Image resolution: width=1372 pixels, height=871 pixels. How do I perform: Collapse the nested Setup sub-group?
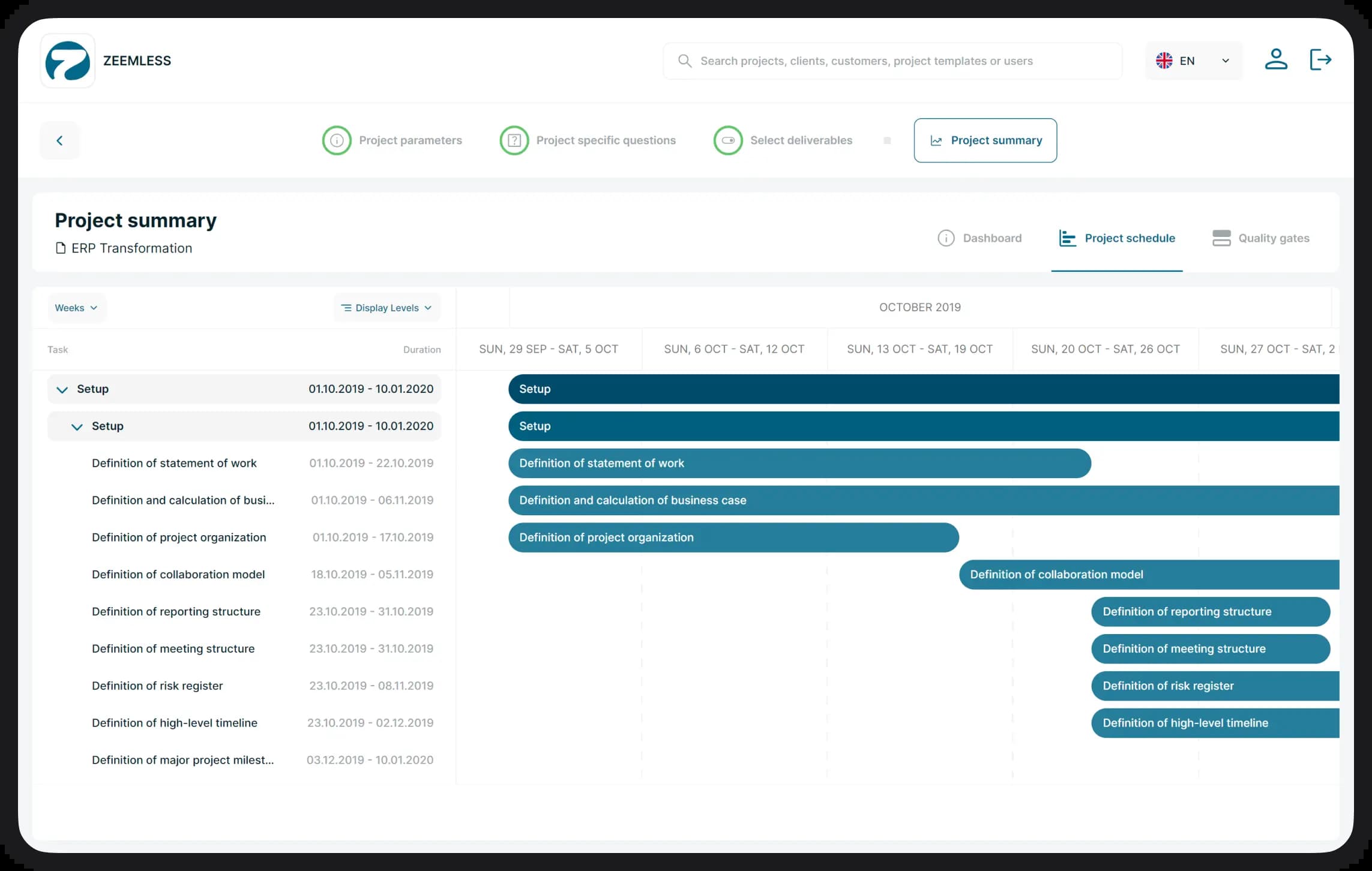[77, 427]
